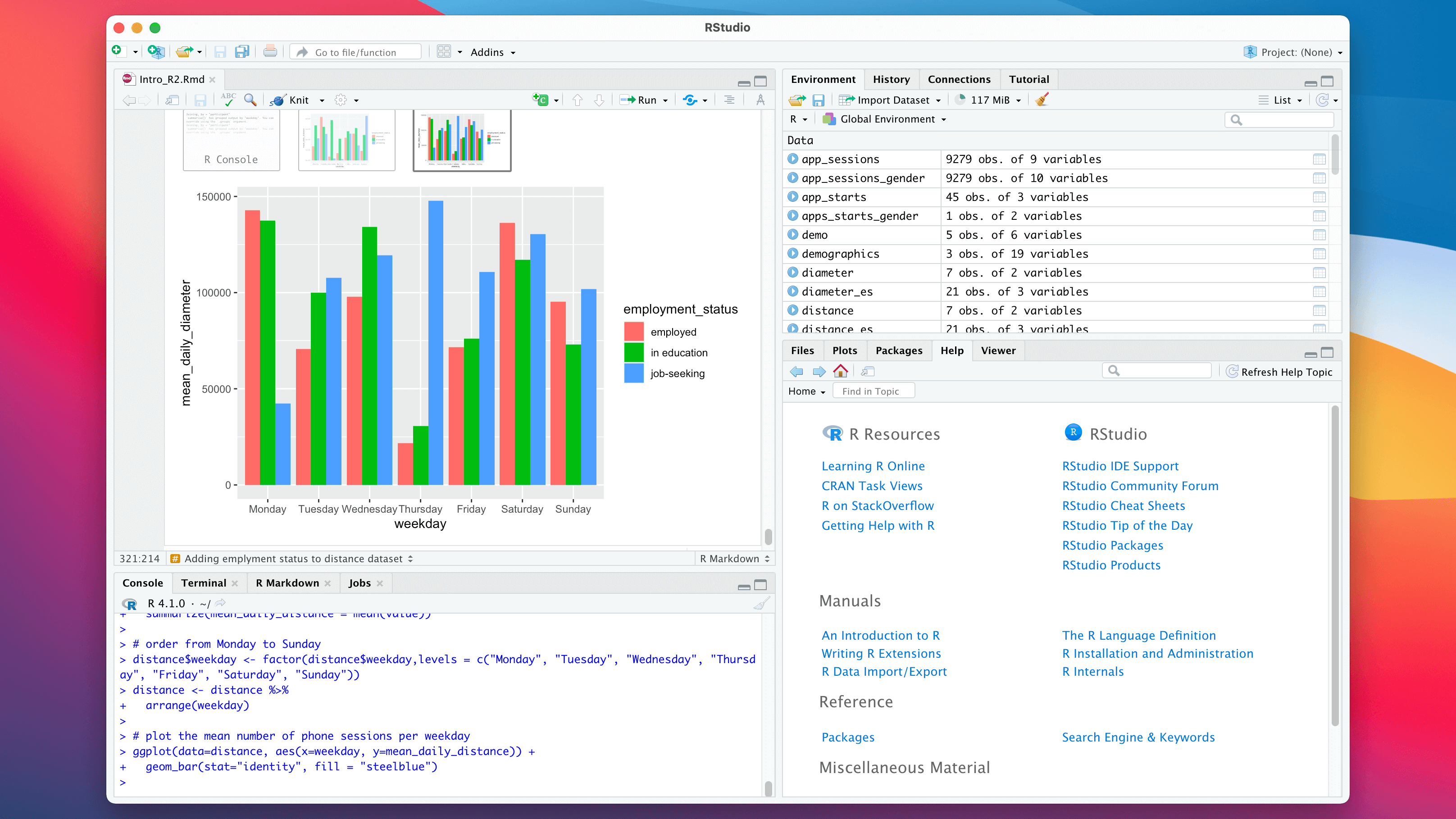Clear environment objects with the broom icon
The width and height of the screenshot is (1456, 819).
coord(1042,100)
